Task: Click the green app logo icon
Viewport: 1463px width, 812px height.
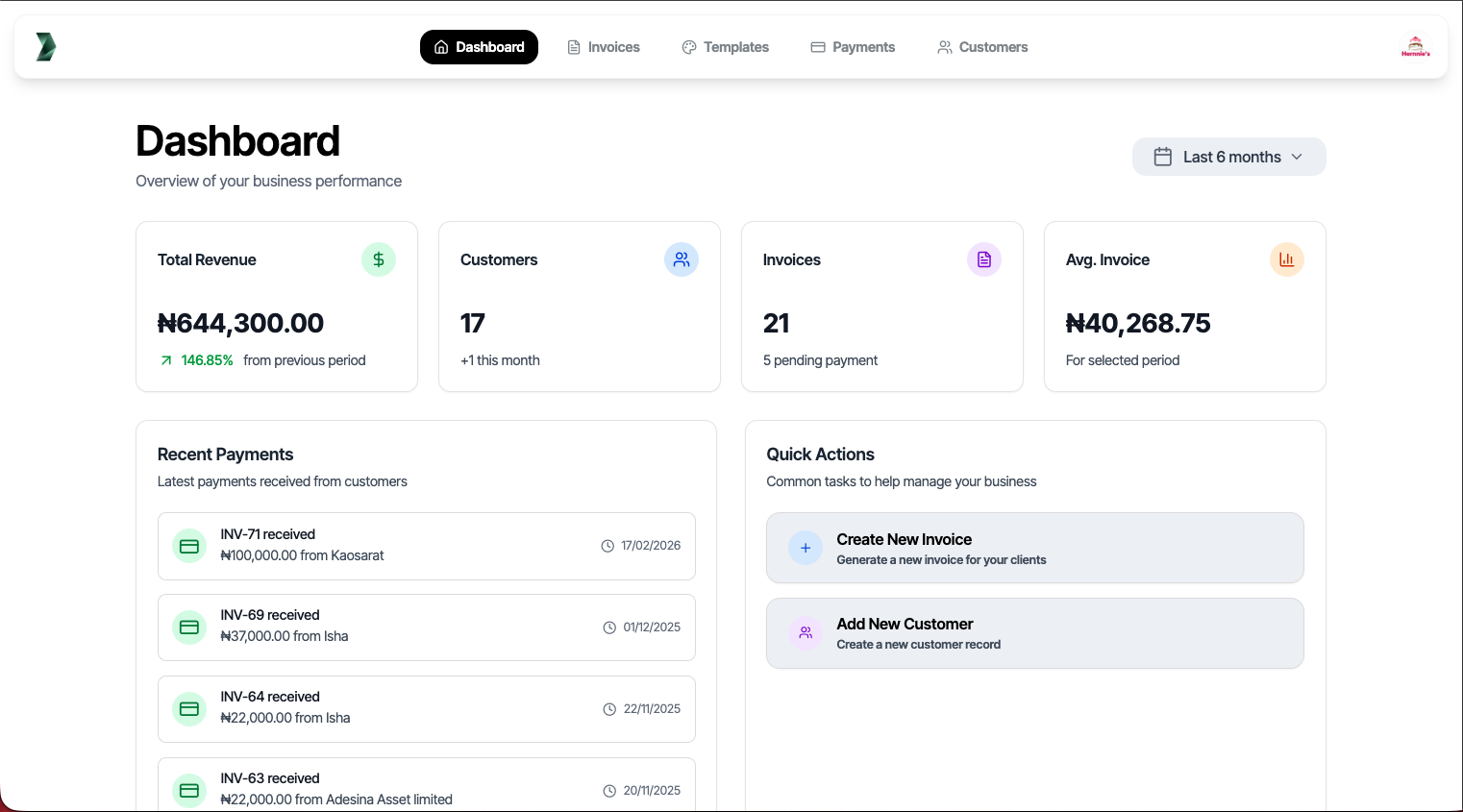Action: (x=45, y=47)
